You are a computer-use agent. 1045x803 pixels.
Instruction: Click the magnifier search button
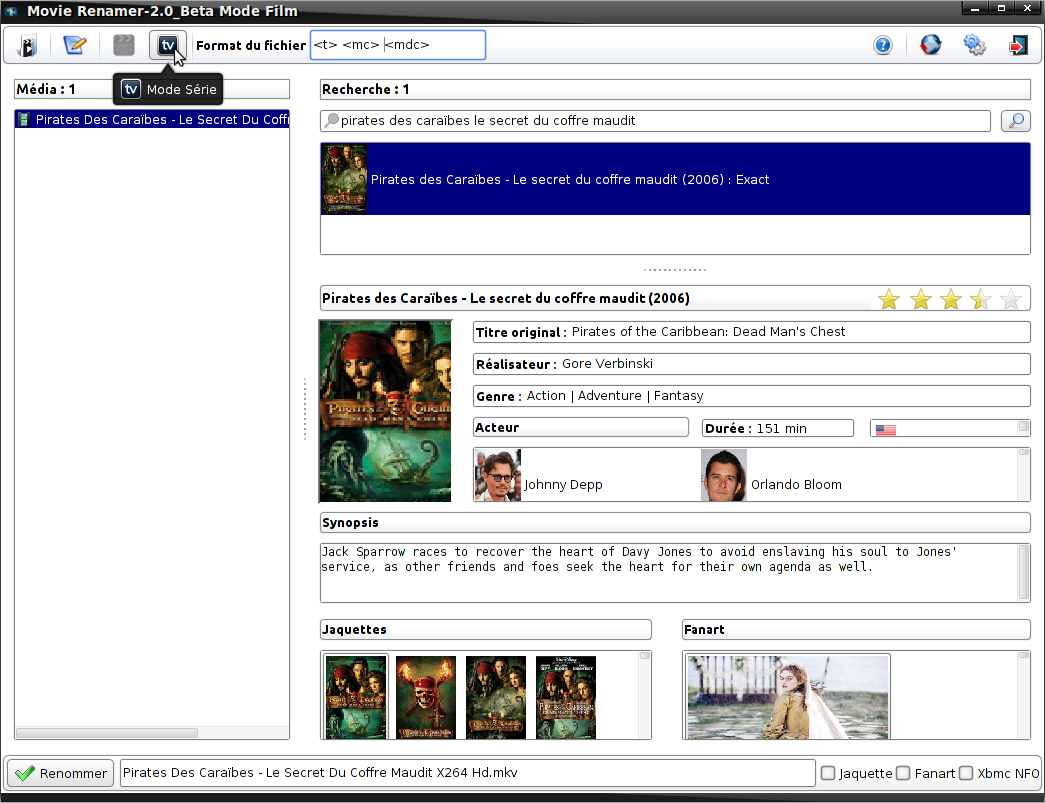pyautogui.click(x=1016, y=121)
